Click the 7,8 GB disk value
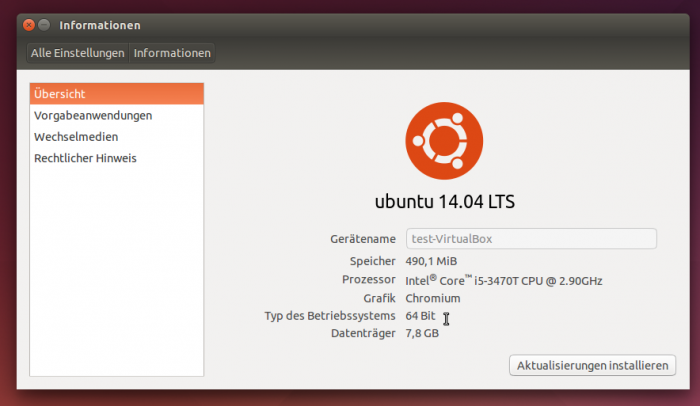This screenshot has width=700, height=406. (x=422, y=333)
